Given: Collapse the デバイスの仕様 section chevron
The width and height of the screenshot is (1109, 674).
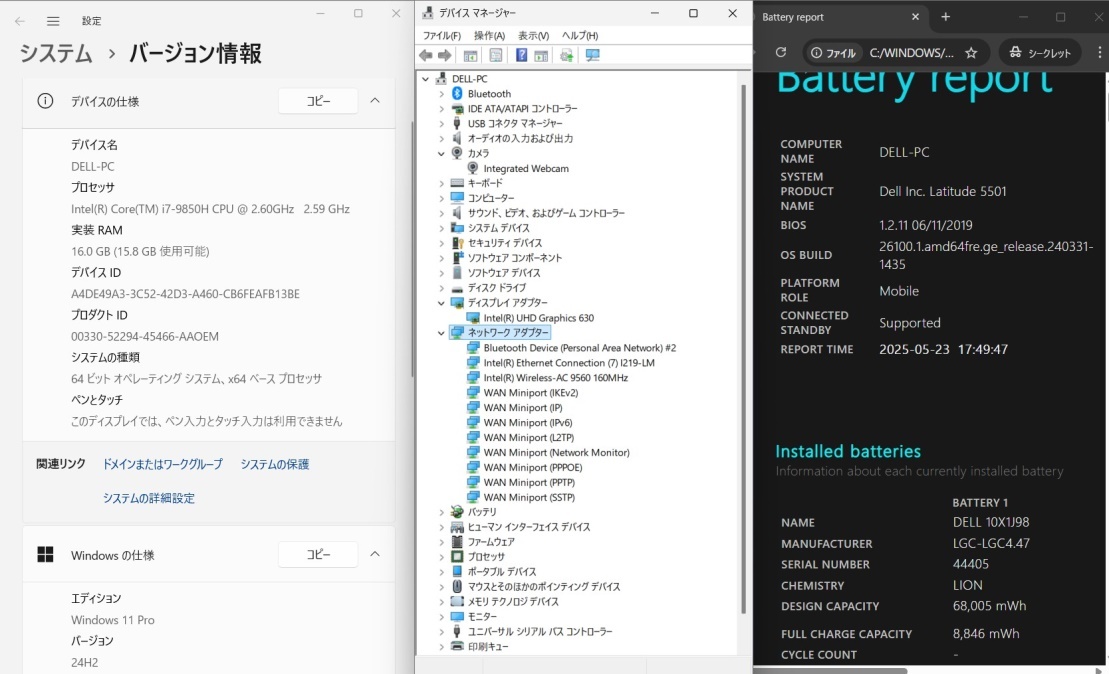Looking at the screenshot, I should click(375, 101).
